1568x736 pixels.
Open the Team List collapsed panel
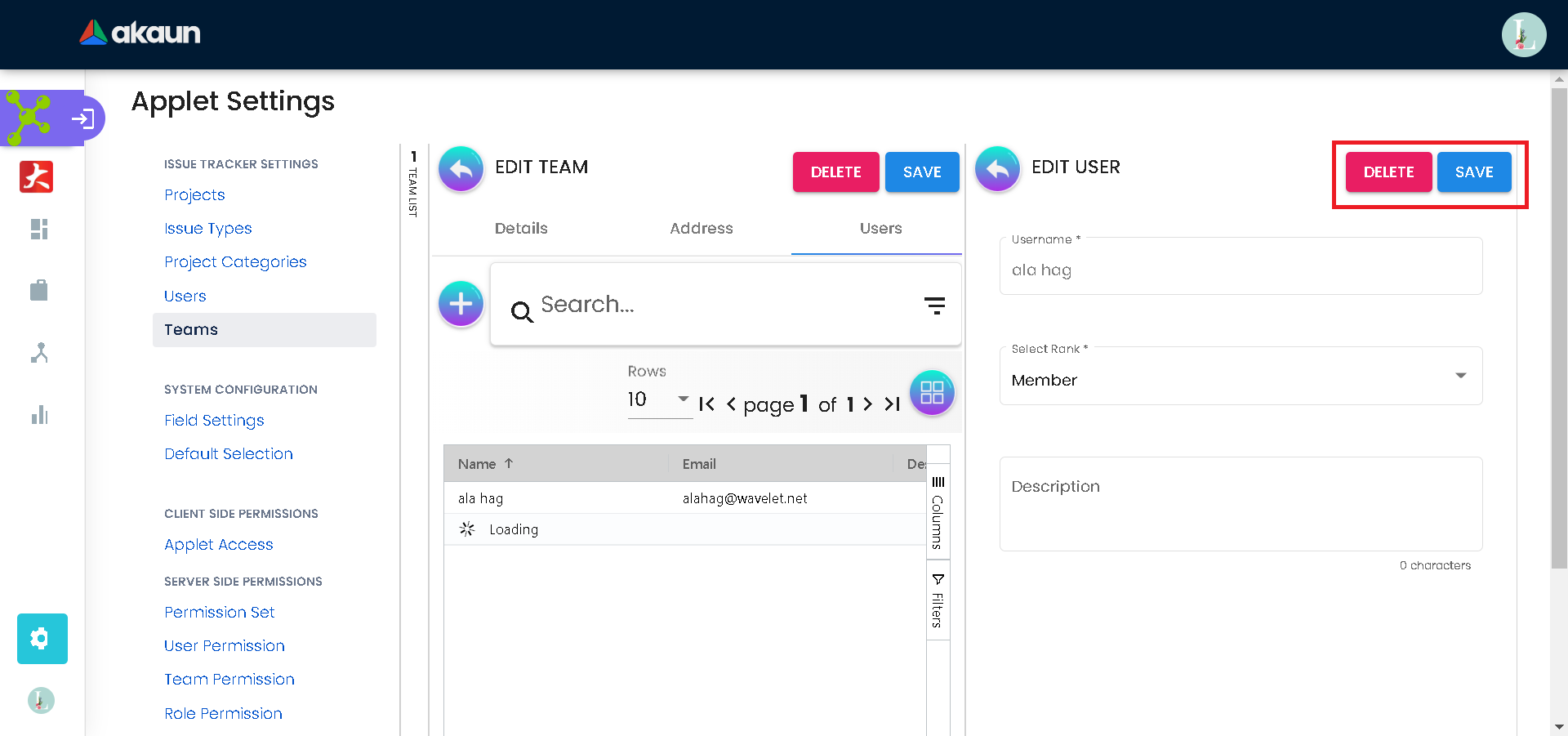coord(413,183)
